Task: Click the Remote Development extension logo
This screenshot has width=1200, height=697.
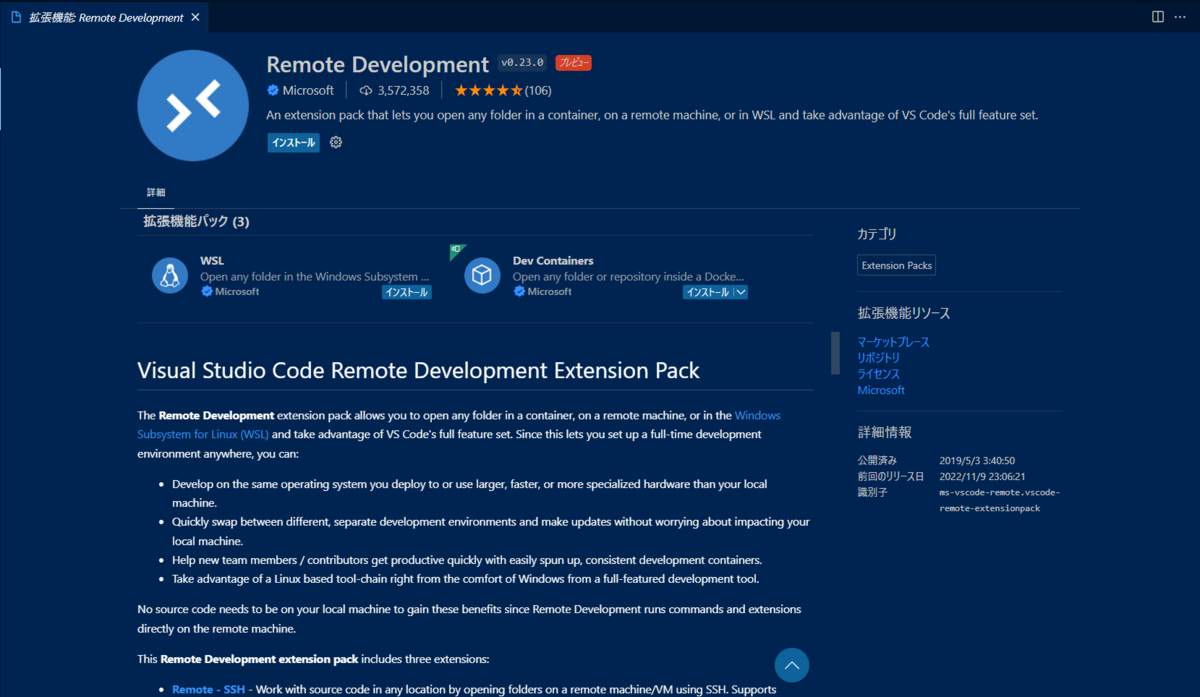Action: 193,105
